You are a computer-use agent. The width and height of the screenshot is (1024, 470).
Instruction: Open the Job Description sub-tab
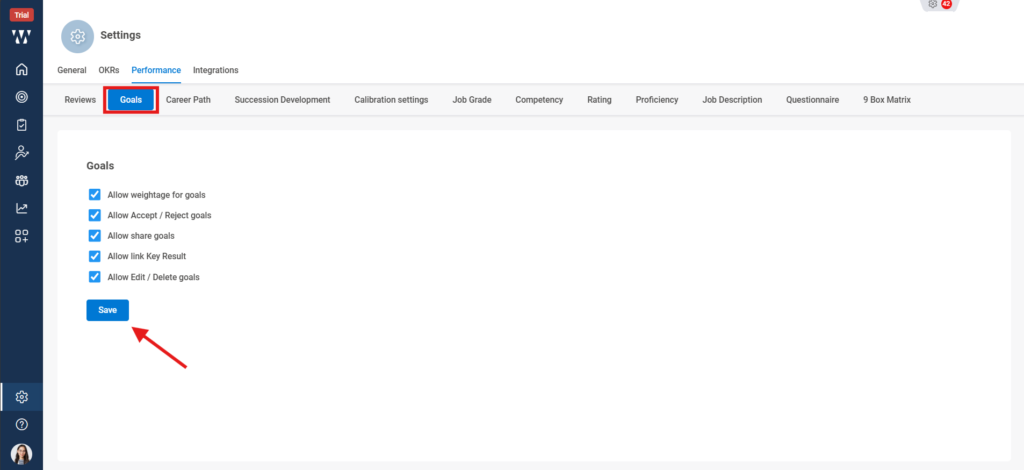point(732,100)
